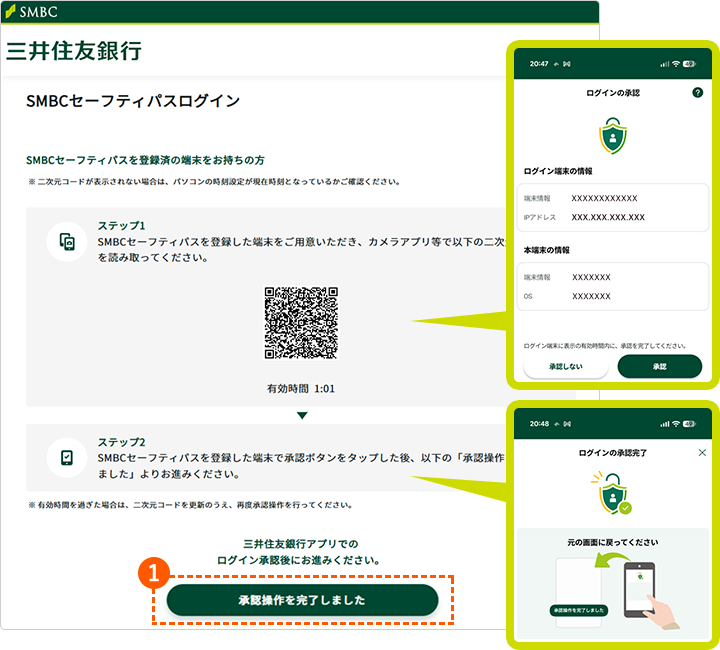Click the down triangle between the steps
This screenshot has height=650, width=720.
pyautogui.click(x=302, y=415)
